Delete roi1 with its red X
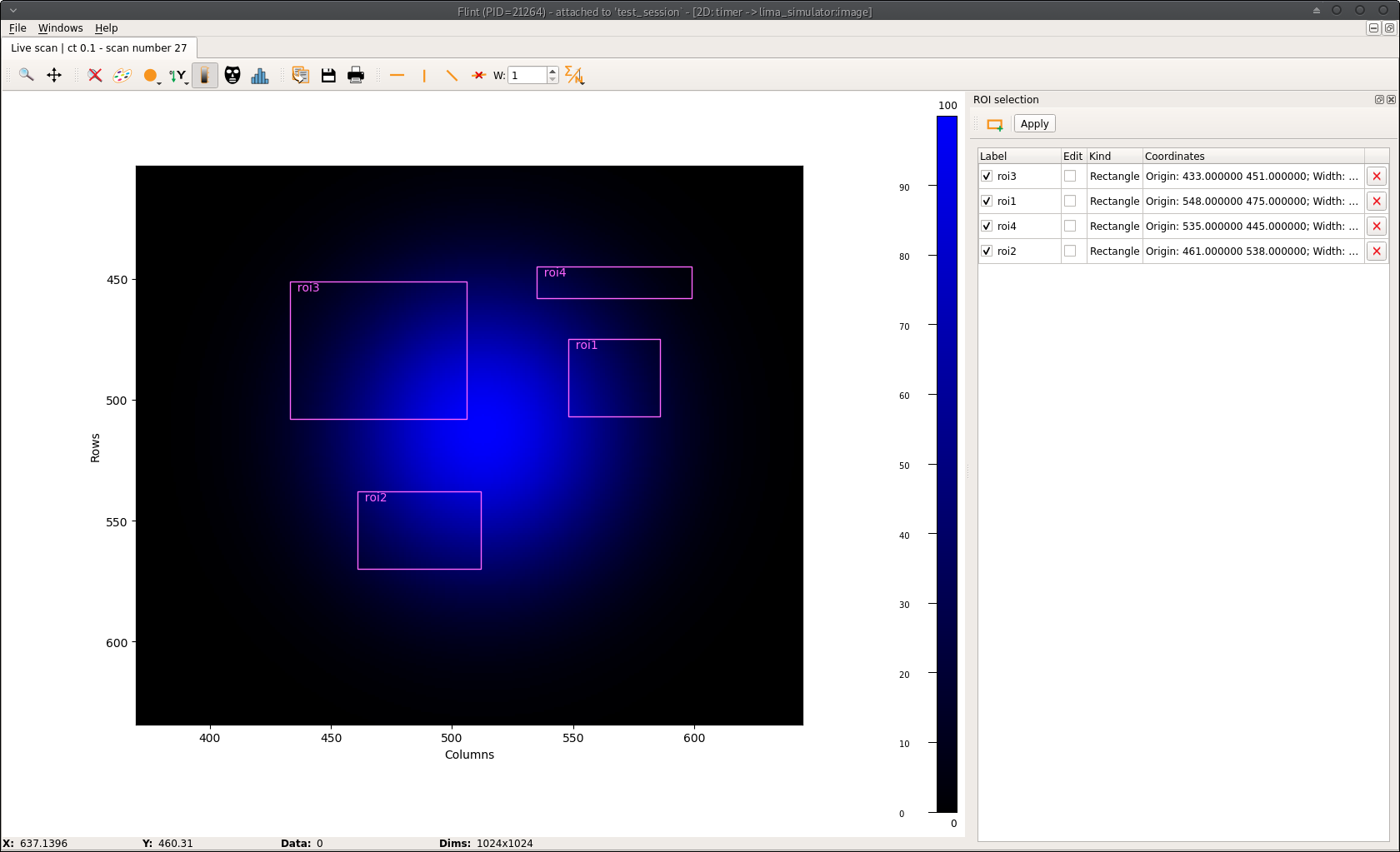Screen dimensions: 1400x852 (x=1377, y=201)
